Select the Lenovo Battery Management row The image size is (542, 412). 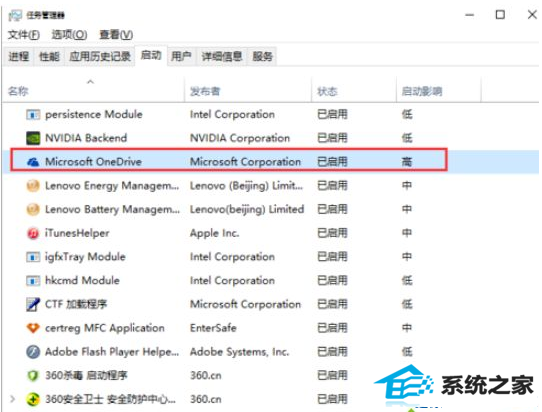point(271,209)
